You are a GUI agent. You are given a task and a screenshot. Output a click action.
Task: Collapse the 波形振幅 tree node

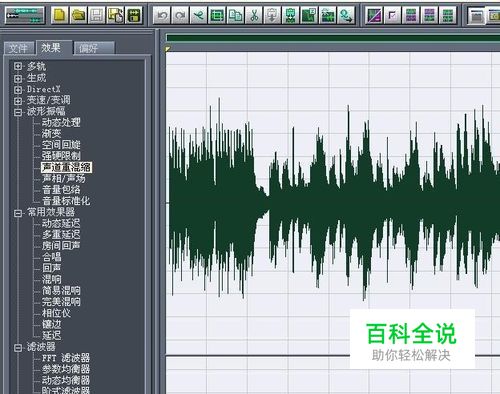coord(18,112)
